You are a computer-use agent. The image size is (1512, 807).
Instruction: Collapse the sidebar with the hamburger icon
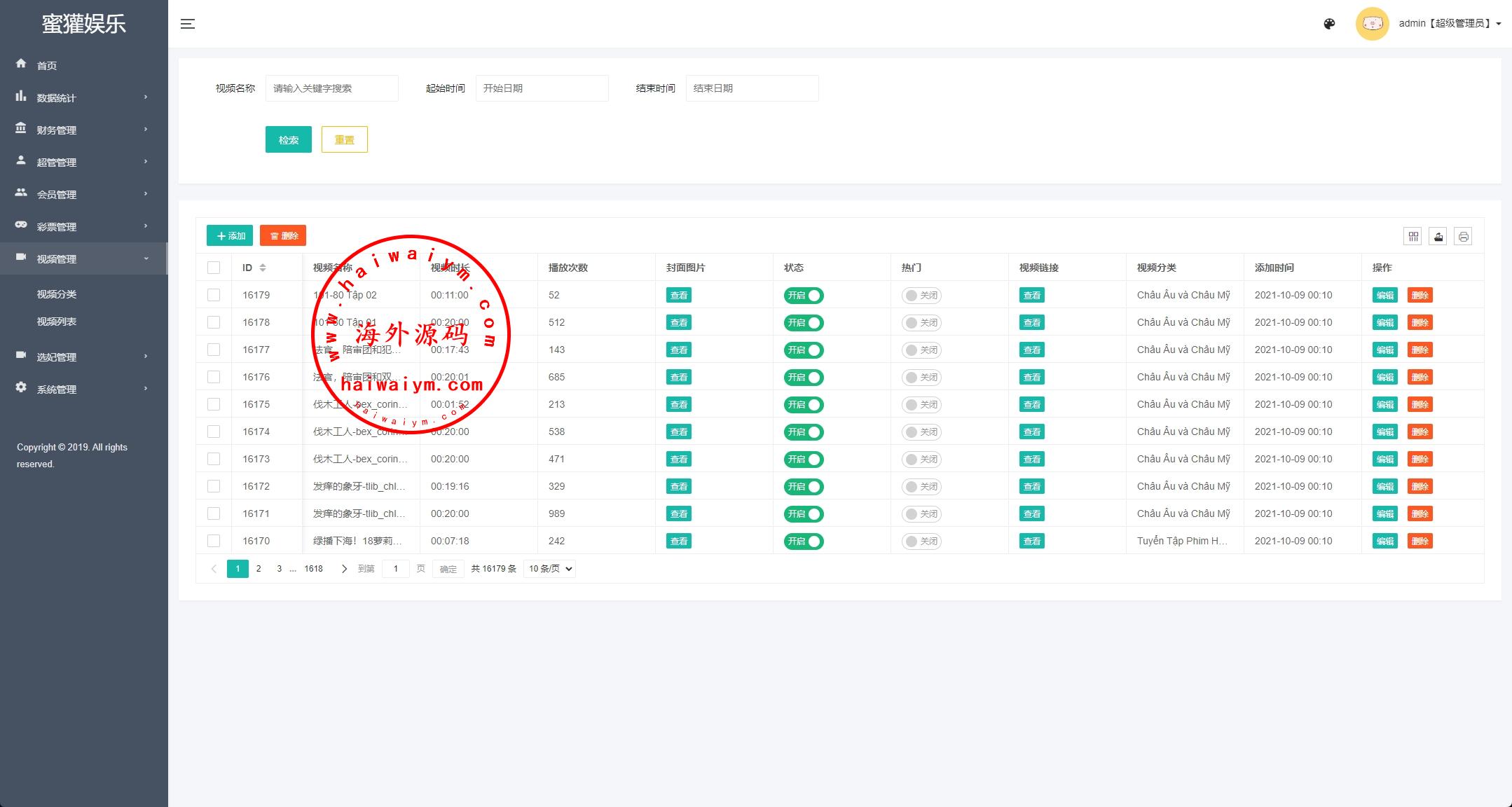coord(188,24)
